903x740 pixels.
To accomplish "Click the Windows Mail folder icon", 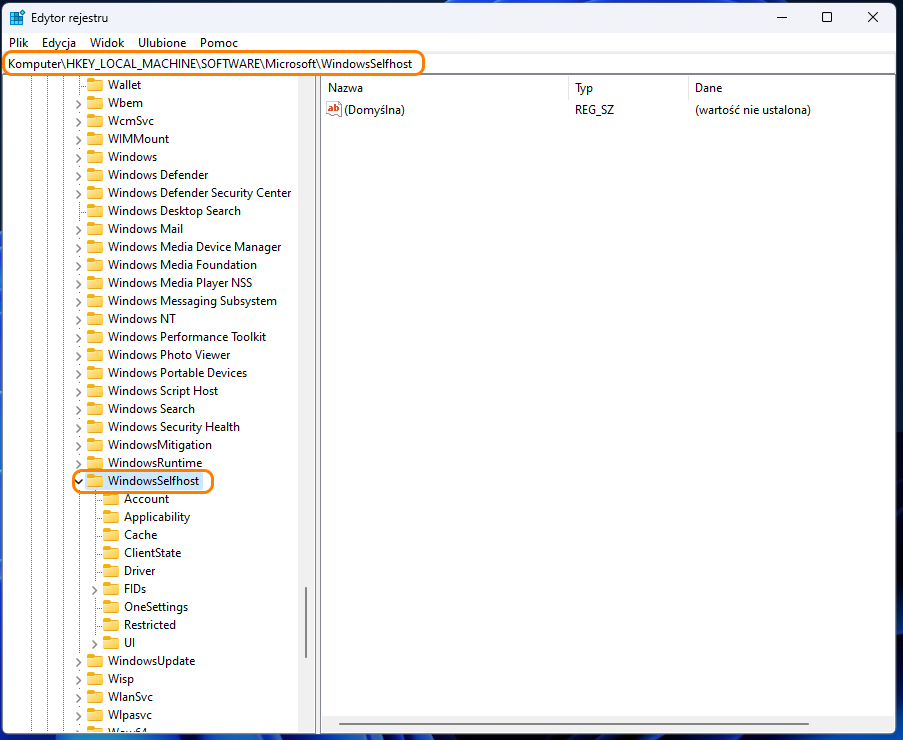I will pyautogui.click(x=94, y=229).
